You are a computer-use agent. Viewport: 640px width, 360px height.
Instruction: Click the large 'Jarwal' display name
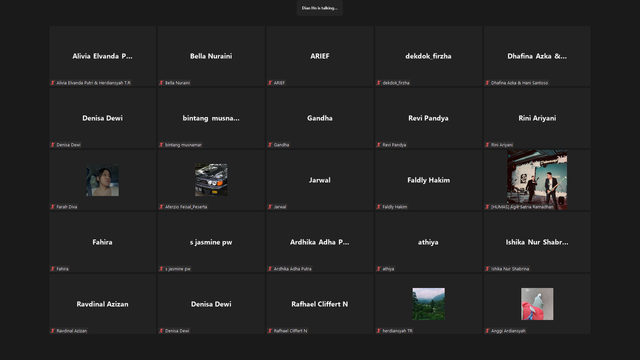[x=320, y=180]
